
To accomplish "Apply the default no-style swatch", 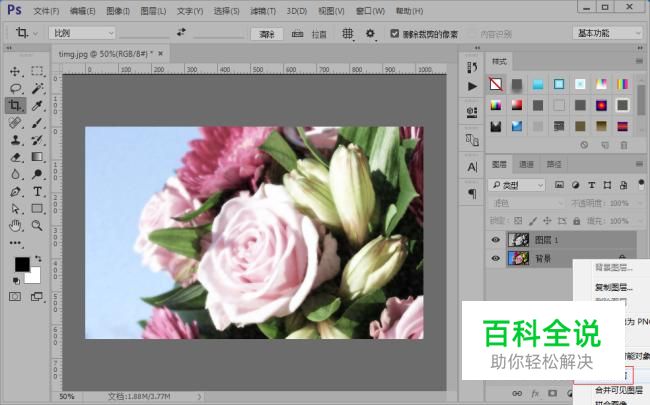I will point(496,84).
